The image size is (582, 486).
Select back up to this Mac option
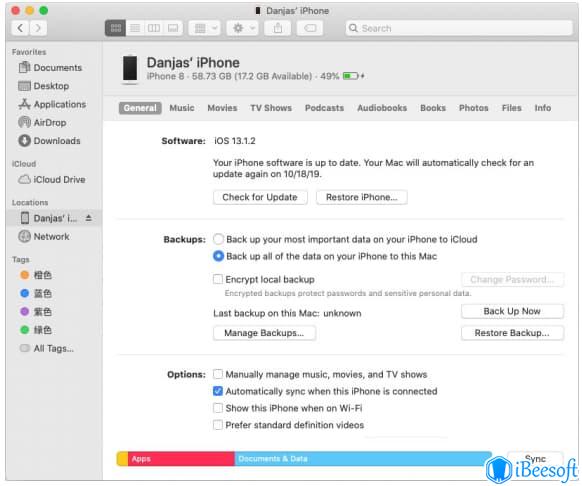218,256
